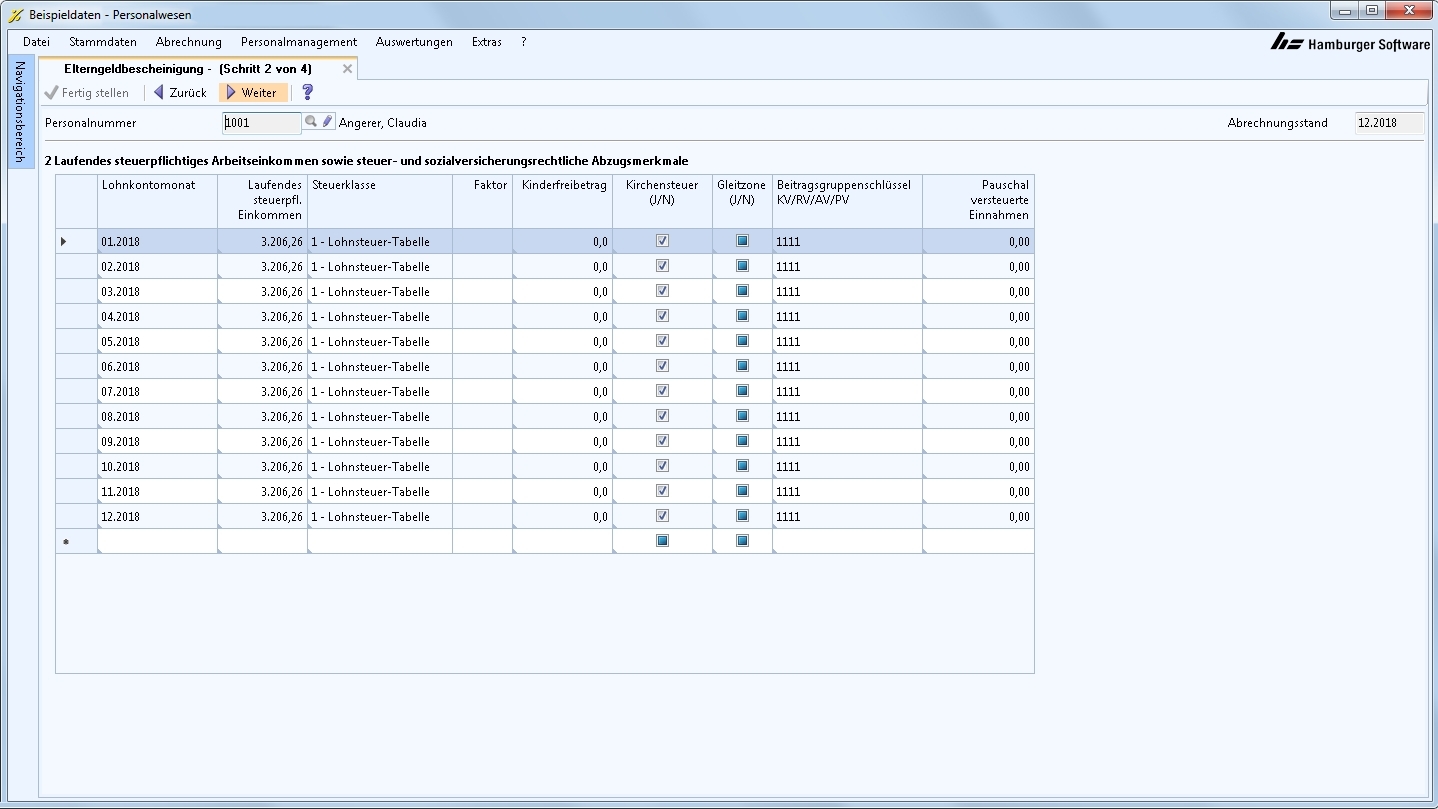Click the application icon in title bar
Screen dimensions: 1438x809
click(15, 15)
